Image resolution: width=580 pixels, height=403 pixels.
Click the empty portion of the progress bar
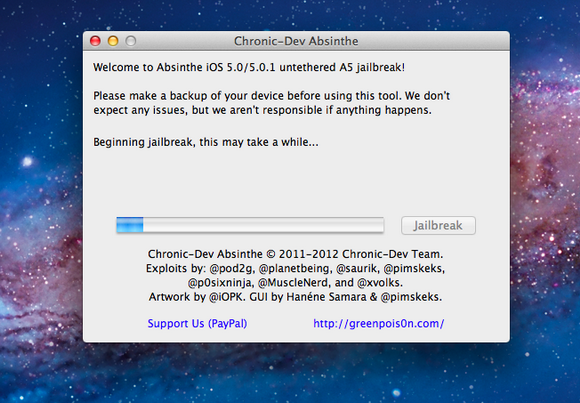click(x=263, y=225)
